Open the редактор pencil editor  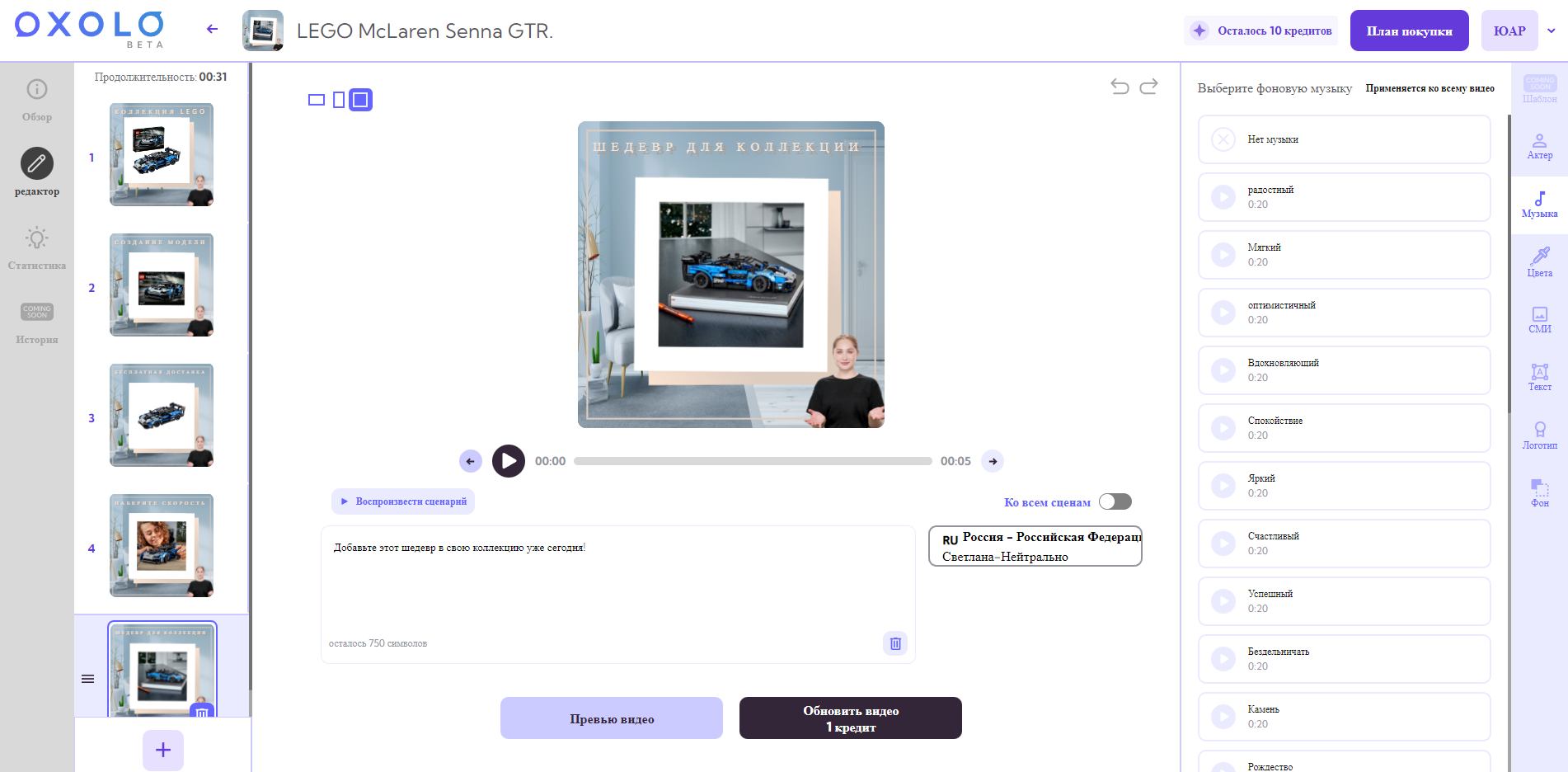point(37,172)
